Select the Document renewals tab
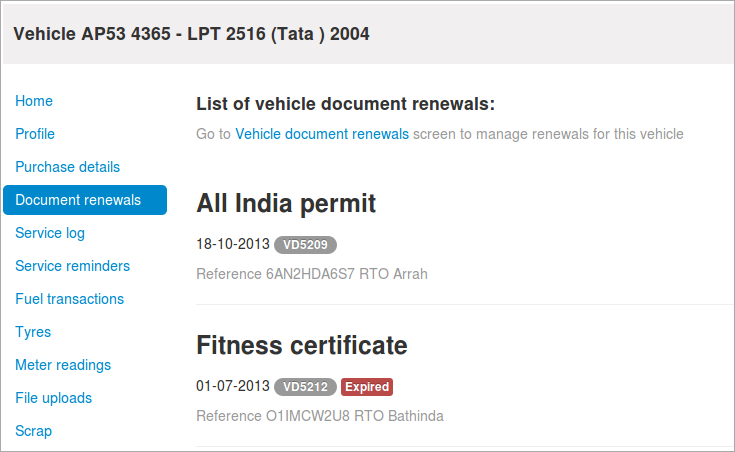 click(85, 200)
